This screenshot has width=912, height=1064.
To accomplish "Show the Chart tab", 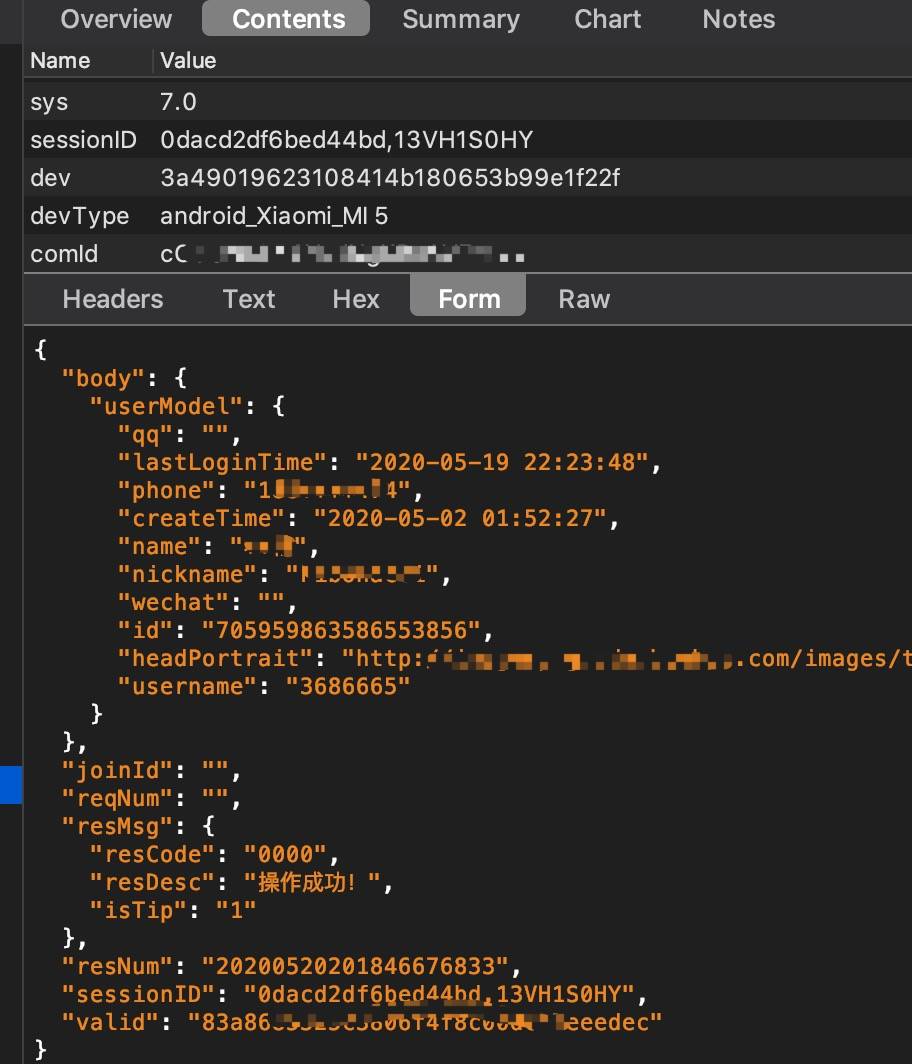I will [x=608, y=19].
